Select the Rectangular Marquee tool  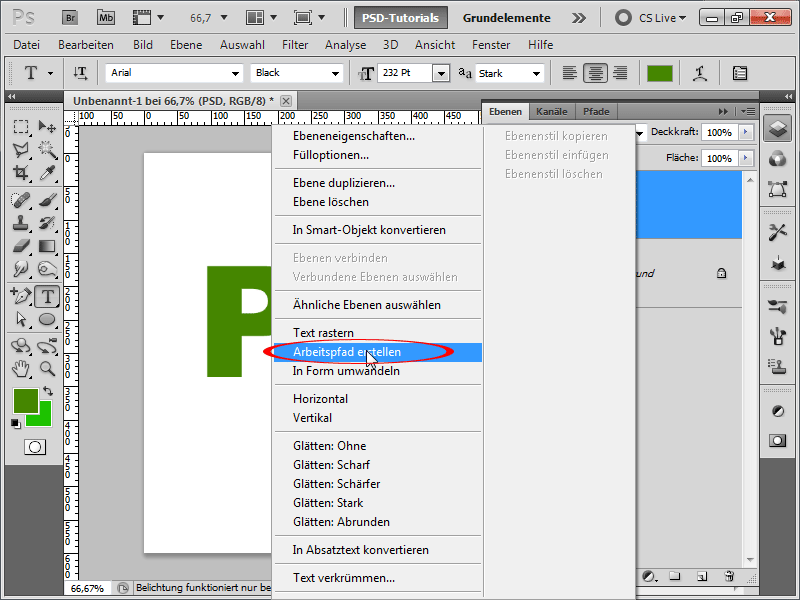point(21,127)
